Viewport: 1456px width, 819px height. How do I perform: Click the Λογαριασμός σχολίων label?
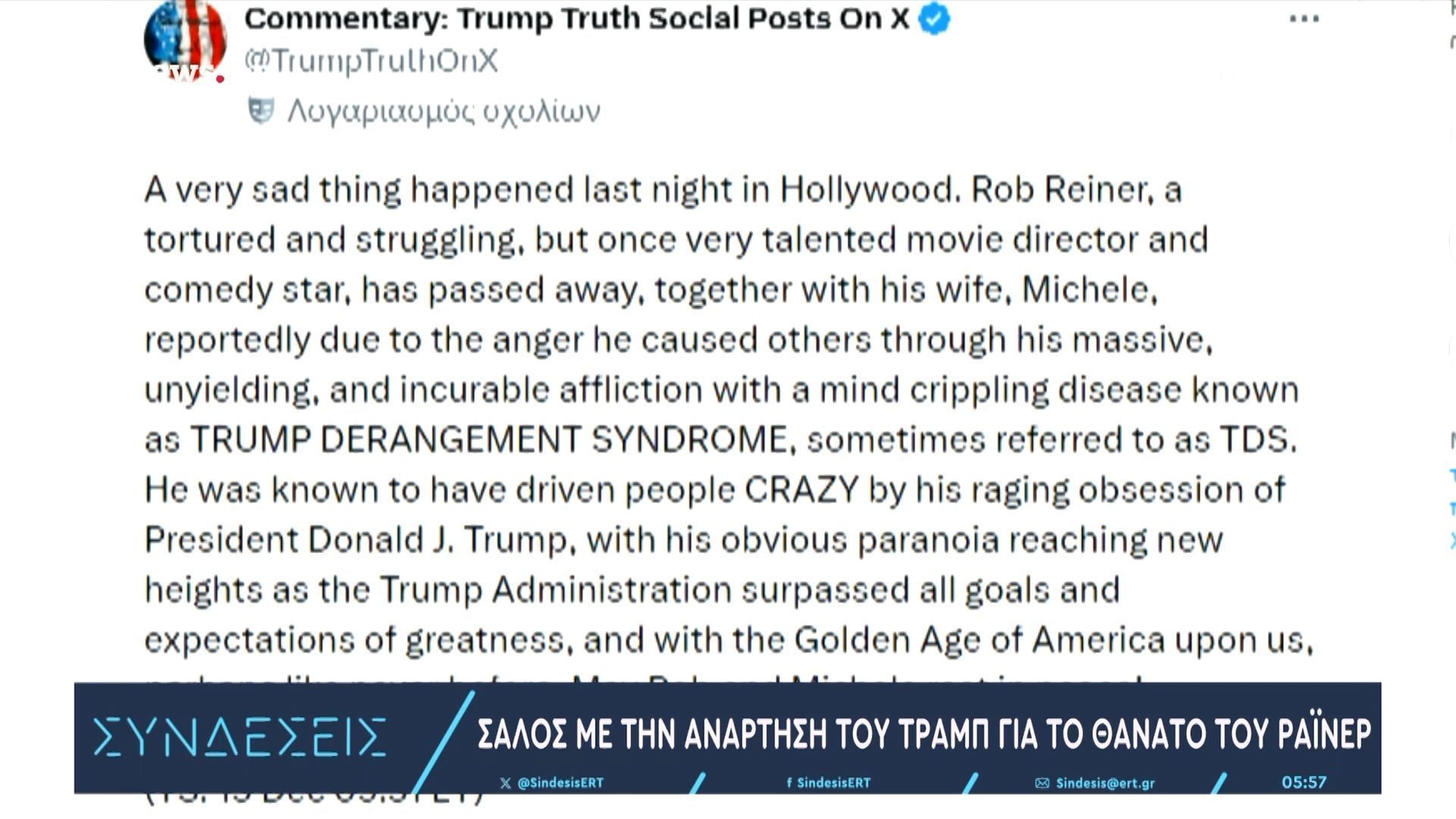click(444, 111)
